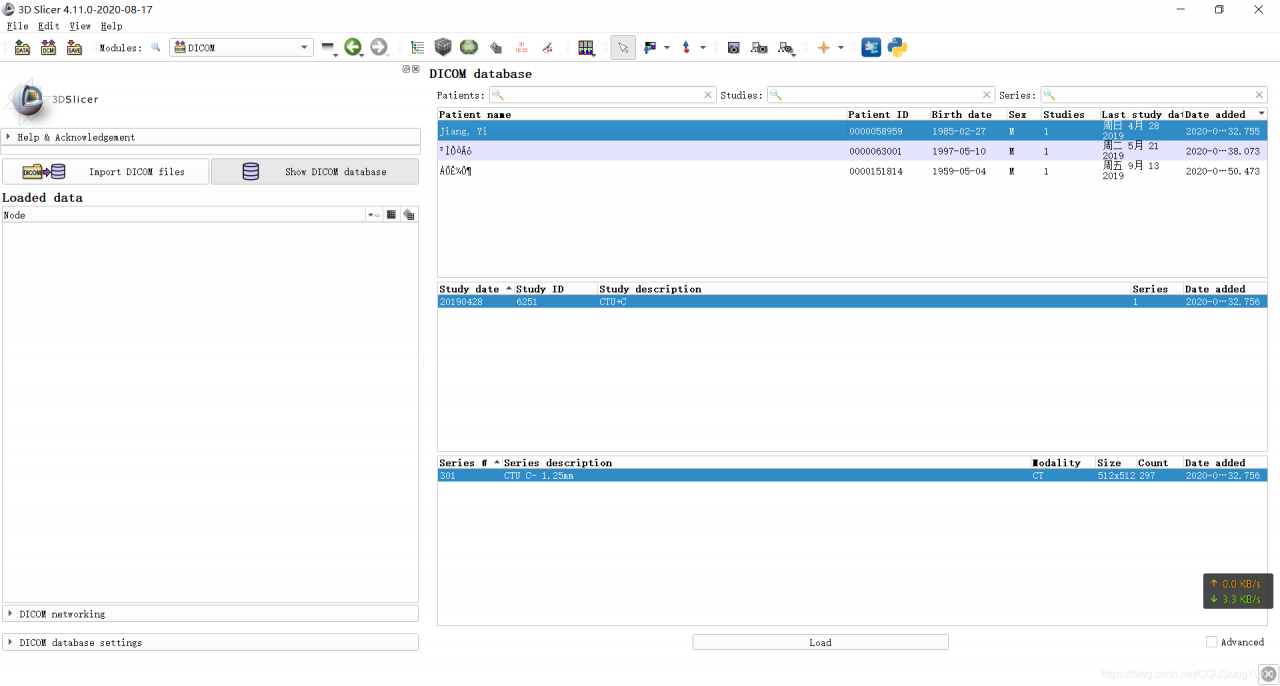Open the Load Data toolbar icon

click(22, 47)
